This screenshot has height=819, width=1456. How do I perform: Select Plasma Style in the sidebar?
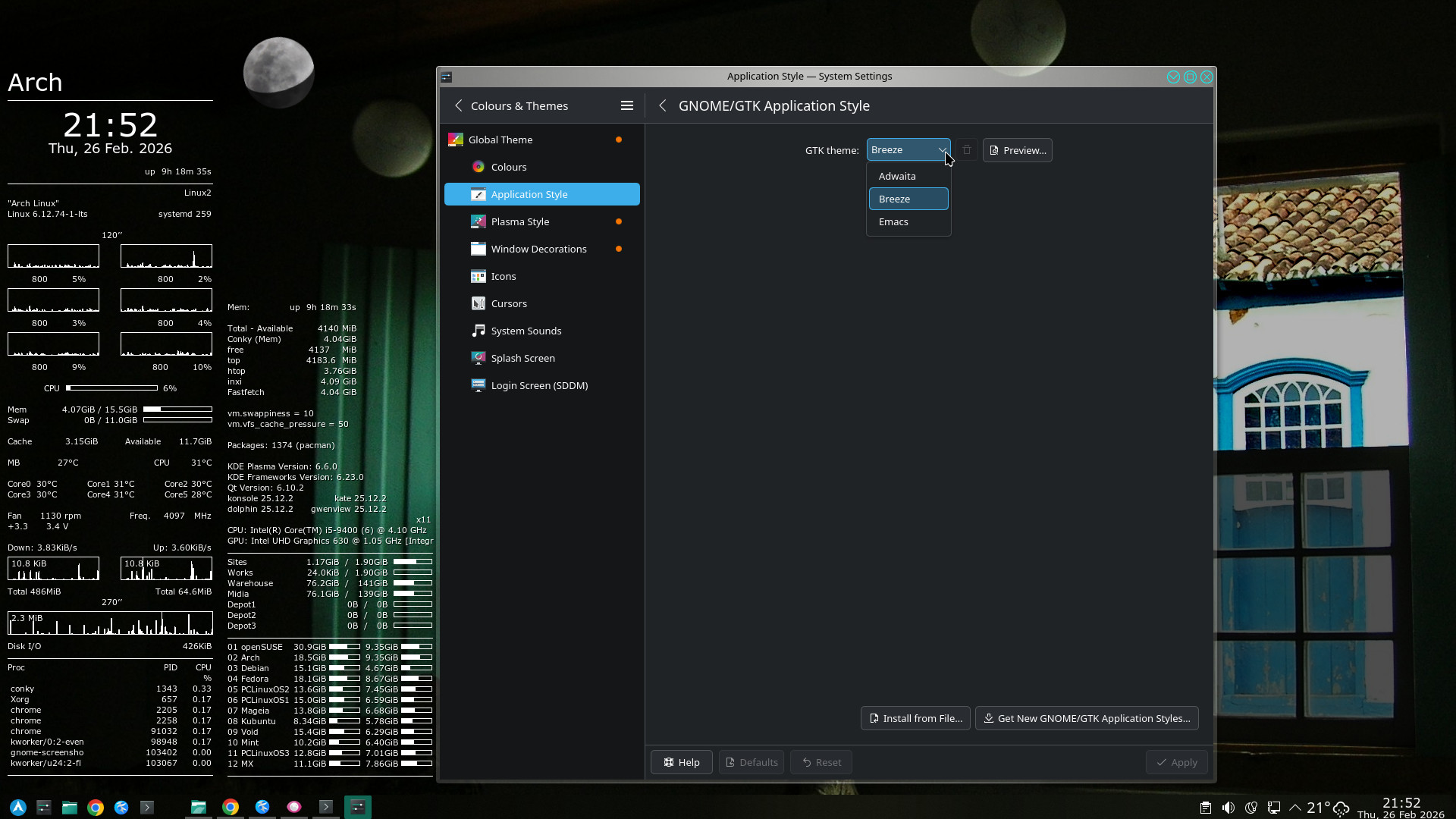(x=520, y=222)
